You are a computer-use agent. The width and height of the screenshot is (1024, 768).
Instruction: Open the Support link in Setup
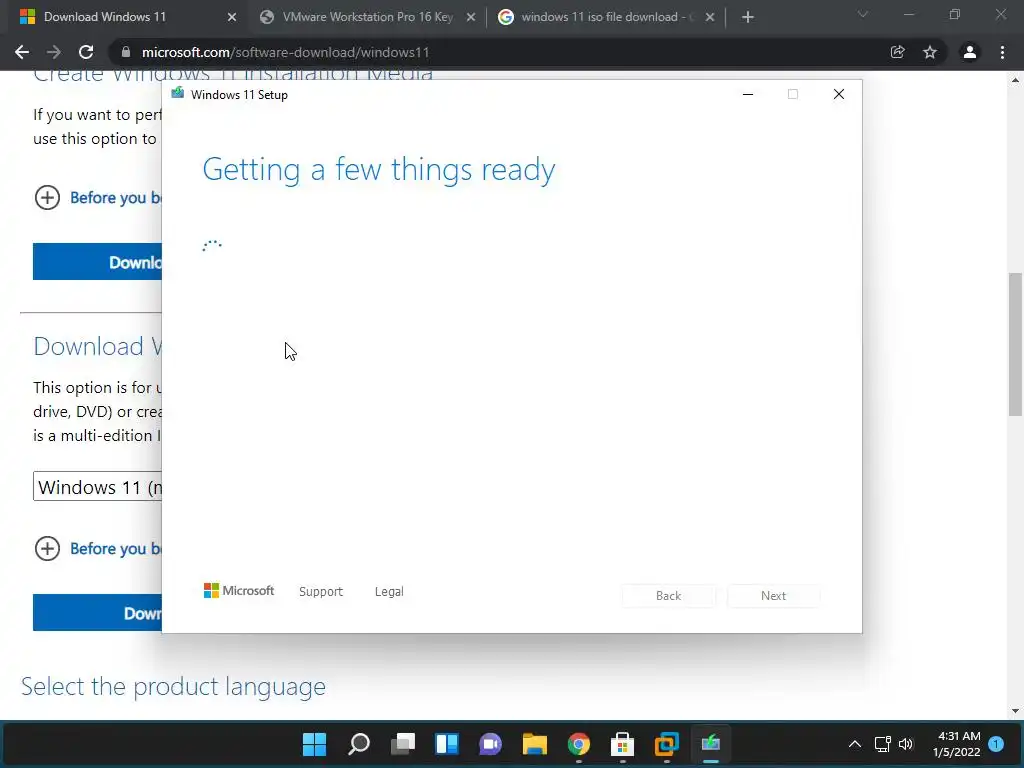pos(321,591)
